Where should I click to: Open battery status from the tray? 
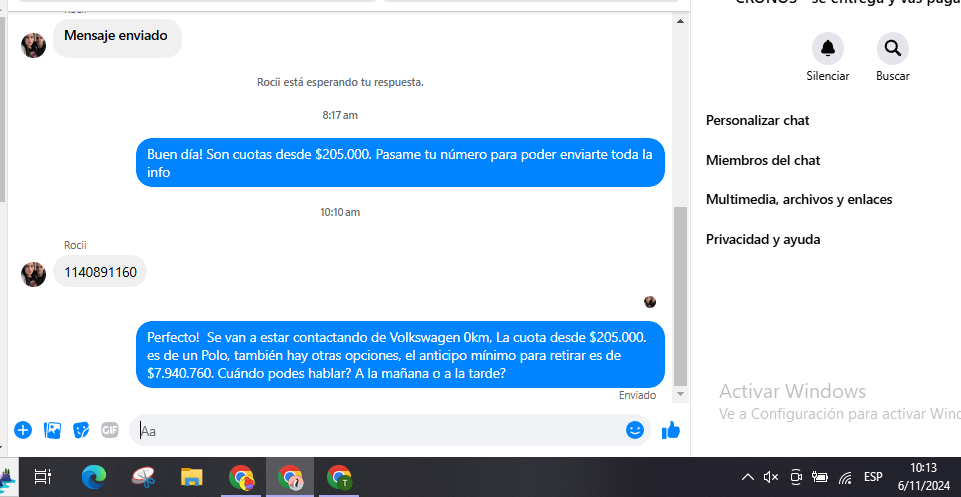click(x=820, y=477)
